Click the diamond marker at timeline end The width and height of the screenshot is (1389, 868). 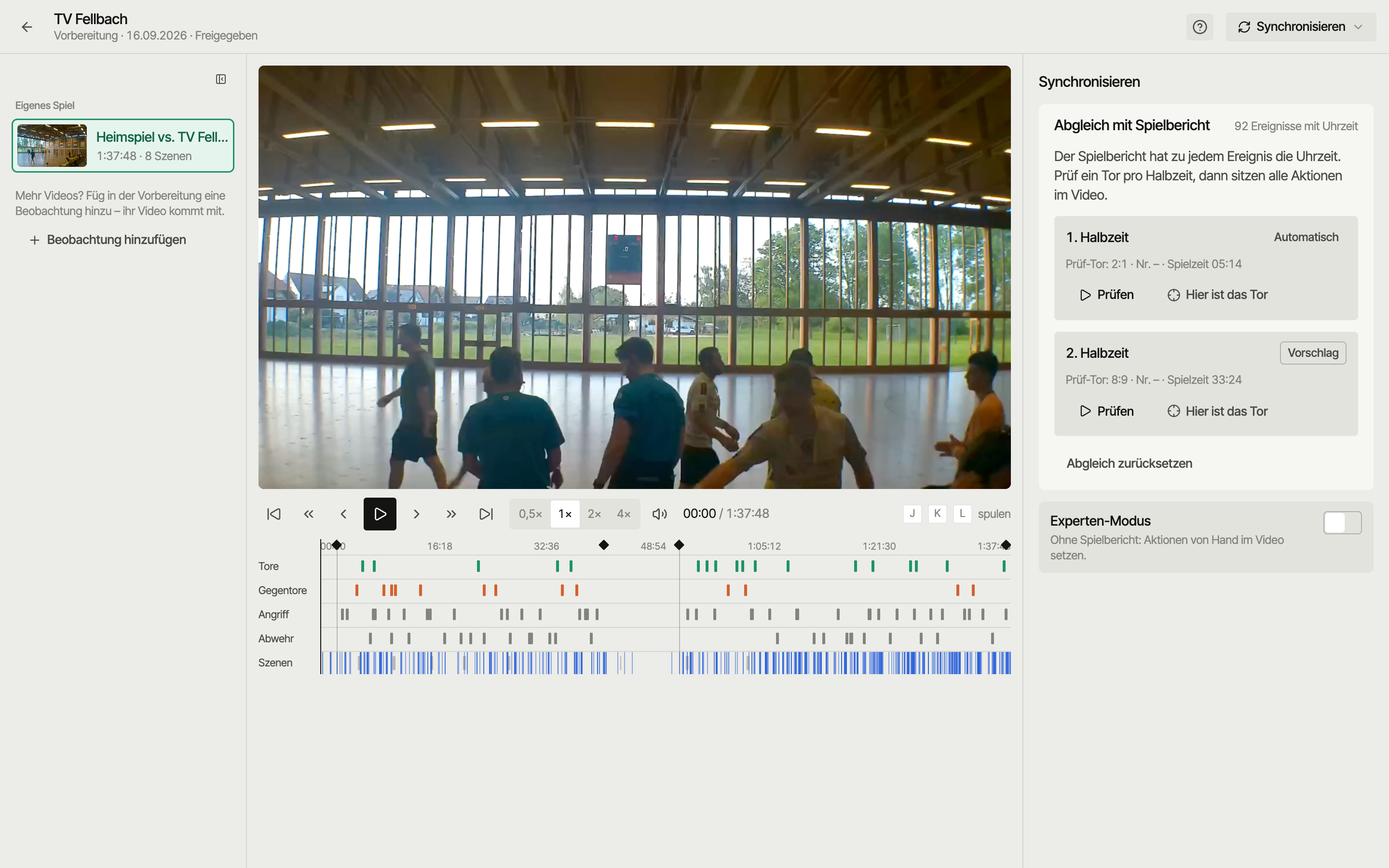coord(1006,545)
